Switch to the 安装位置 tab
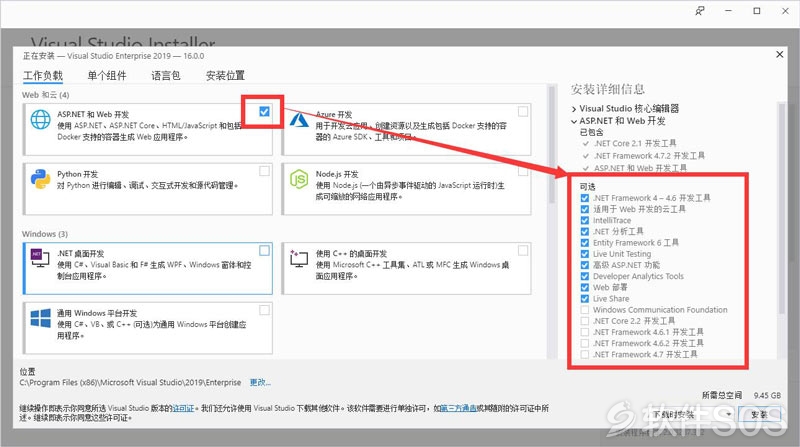The width and height of the screenshot is (800, 447). 225,76
